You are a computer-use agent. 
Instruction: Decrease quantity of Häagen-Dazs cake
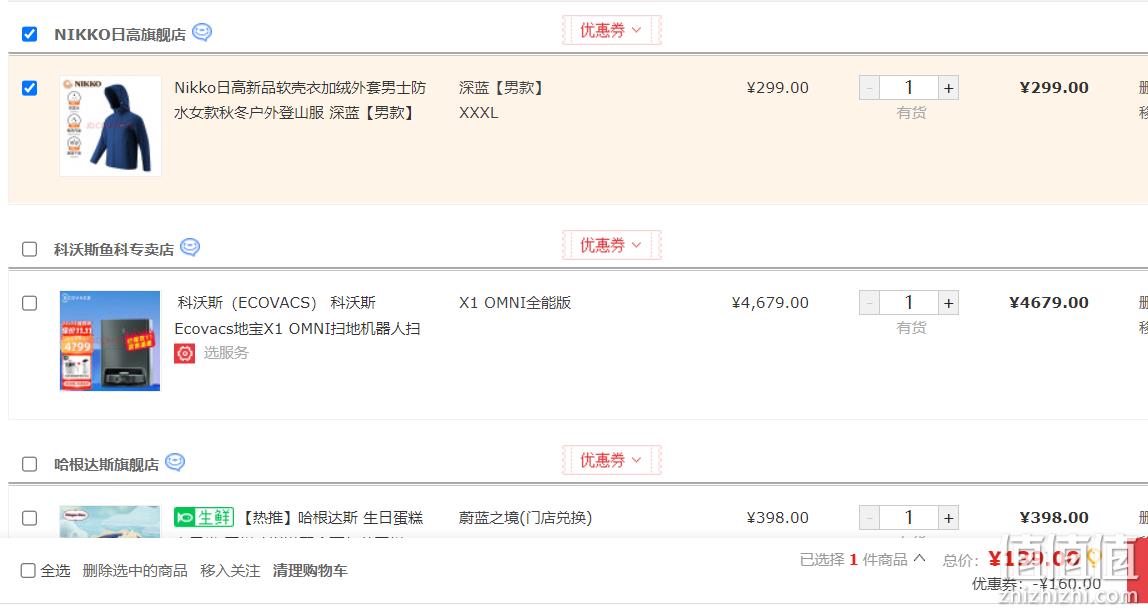(x=869, y=518)
